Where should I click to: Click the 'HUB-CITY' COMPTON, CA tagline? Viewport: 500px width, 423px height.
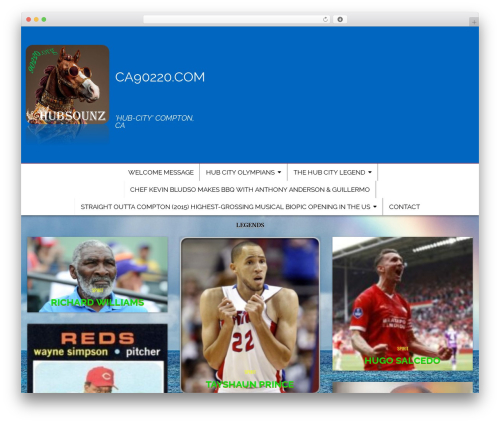(x=154, y=121)
